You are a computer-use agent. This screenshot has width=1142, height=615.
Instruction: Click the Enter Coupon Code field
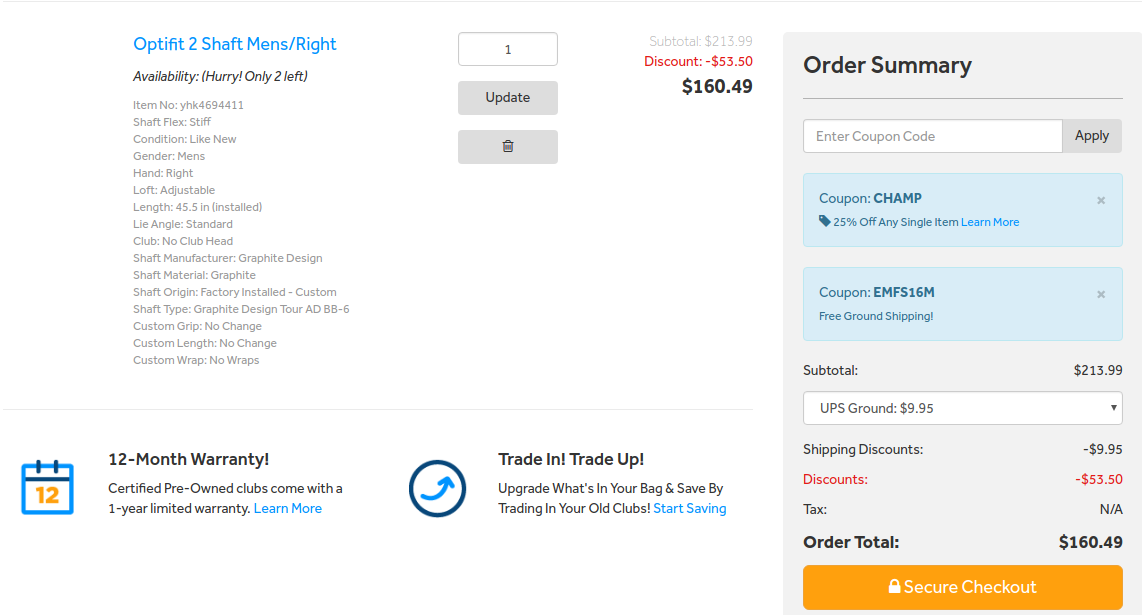[932, 136]
